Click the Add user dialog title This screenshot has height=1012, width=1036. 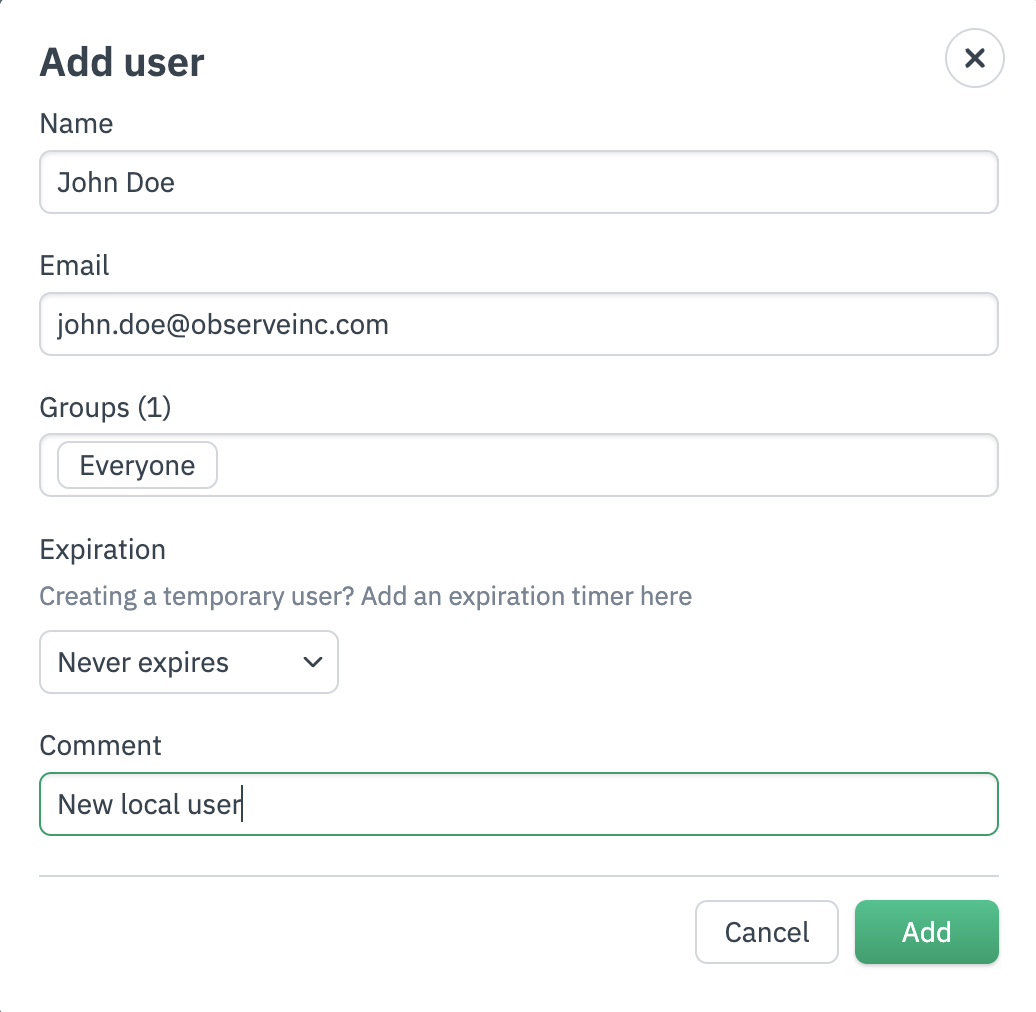click(121, 63)
